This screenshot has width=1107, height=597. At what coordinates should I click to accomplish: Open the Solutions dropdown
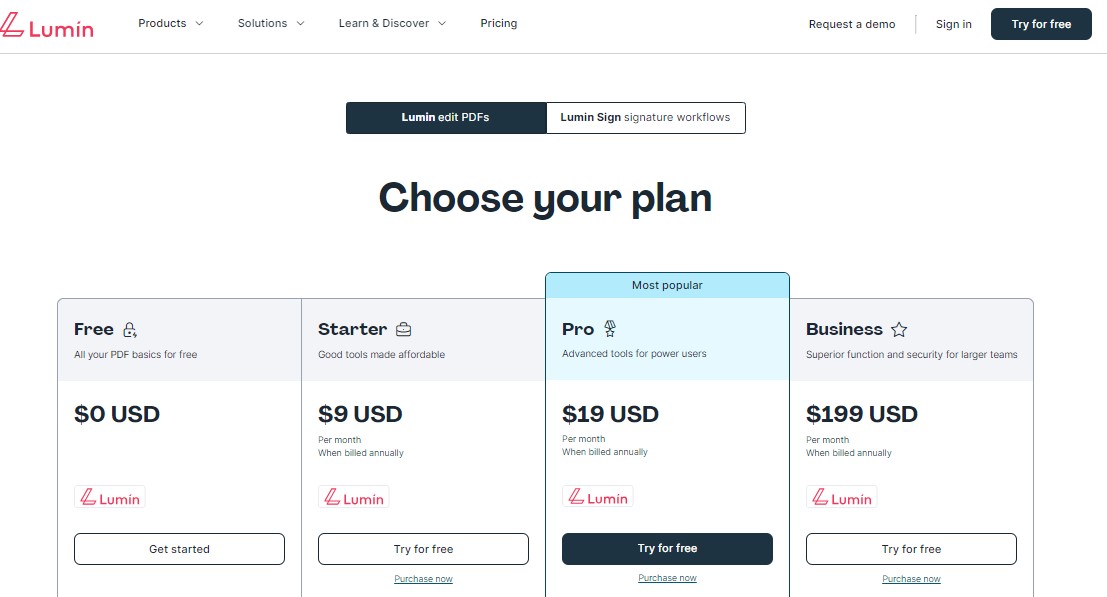click(x=271, y=24)
